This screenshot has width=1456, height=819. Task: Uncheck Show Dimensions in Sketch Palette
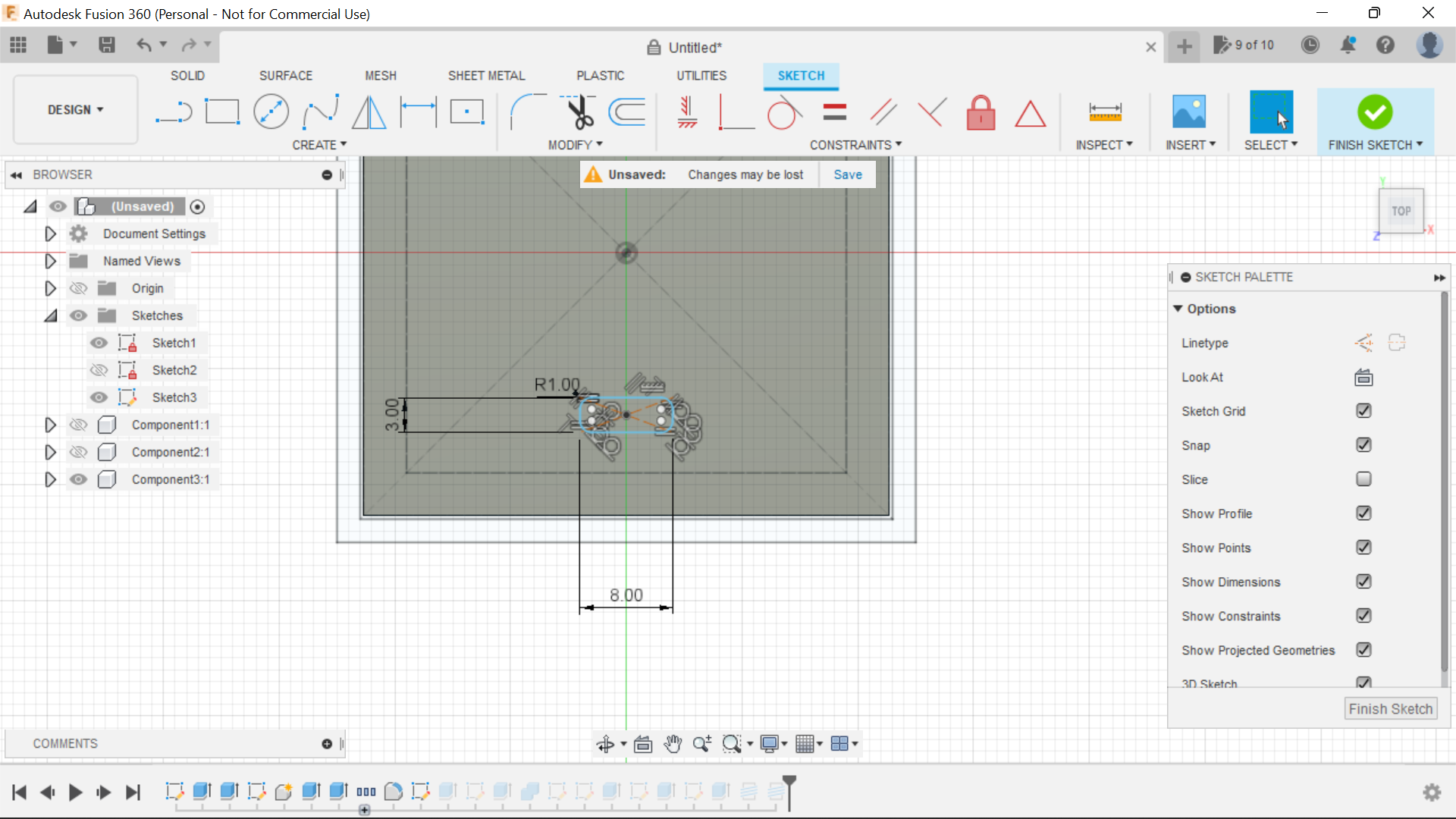click(x=1363, y=581)
